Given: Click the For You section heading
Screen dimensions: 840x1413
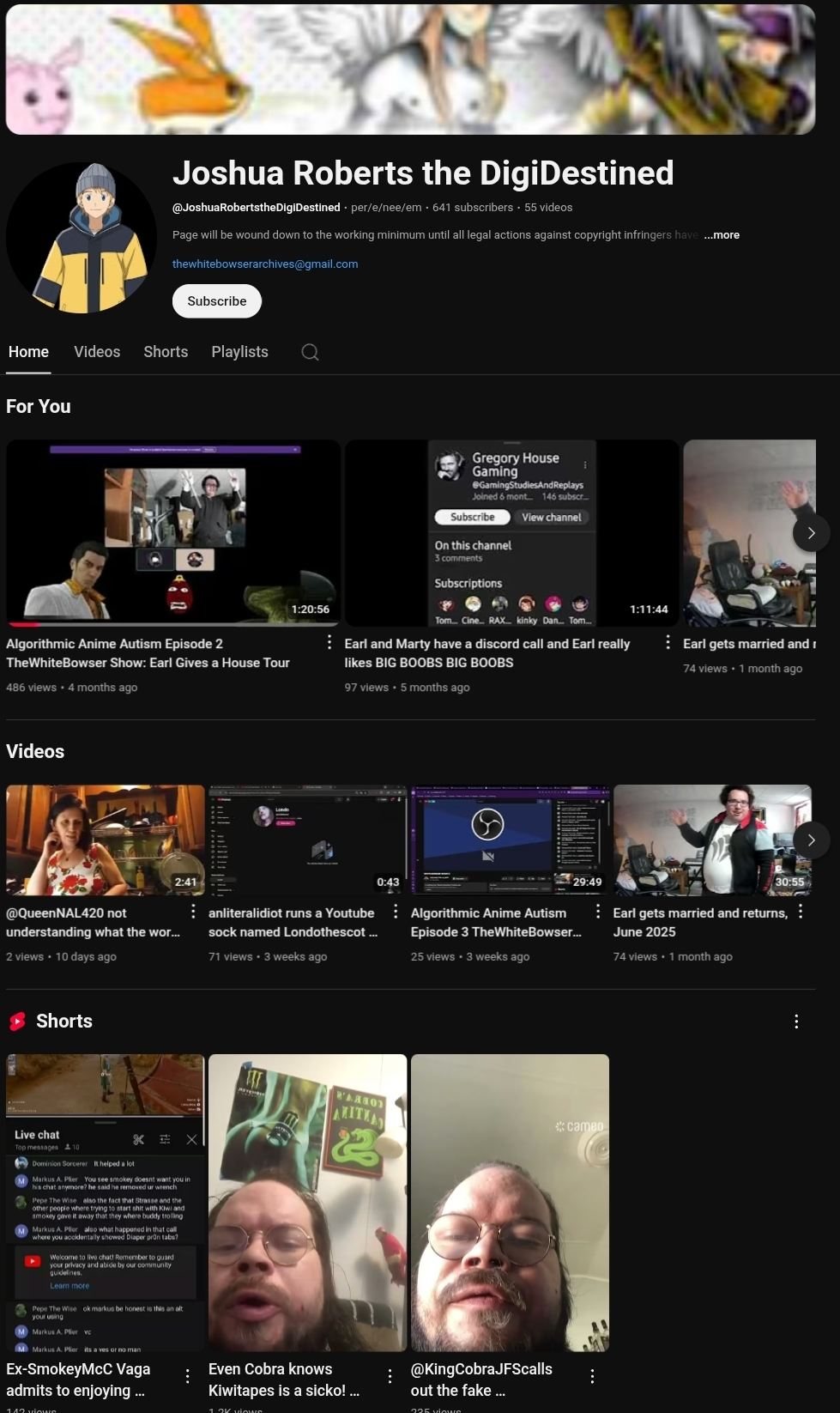Looking at the screenshot, I should point(39,407).
